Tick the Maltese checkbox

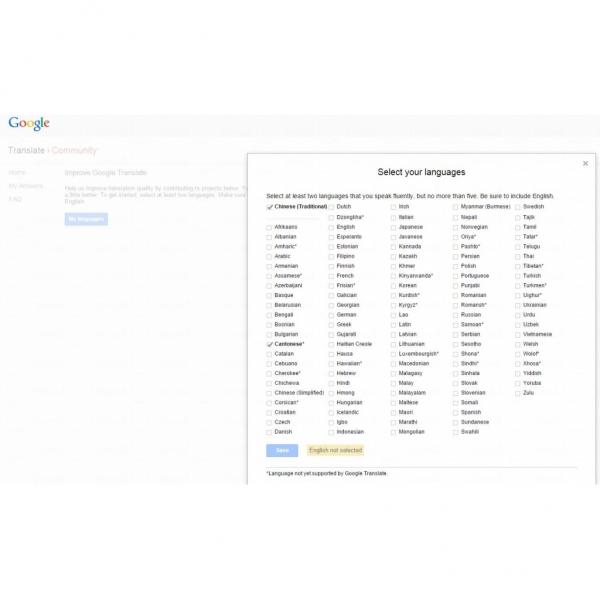[x=393, y=403]
